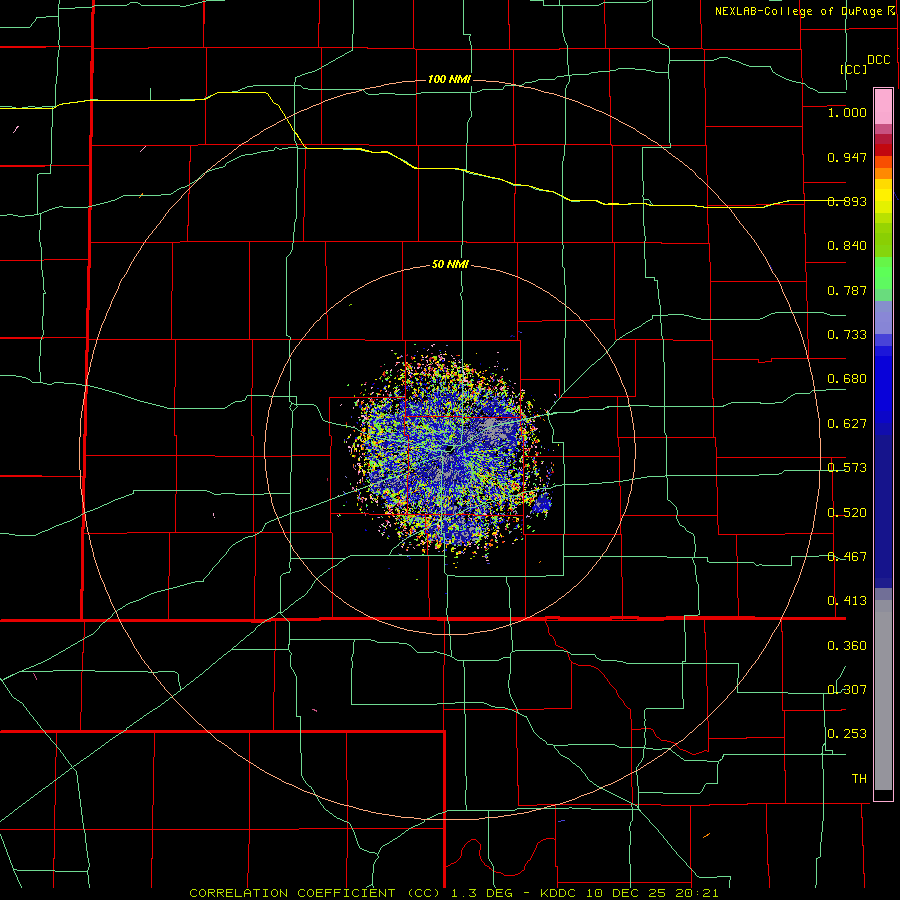
Task: Click the CORRELATION COEFFICIENT (CC) footer caption
Action: [x=315, y=893]
